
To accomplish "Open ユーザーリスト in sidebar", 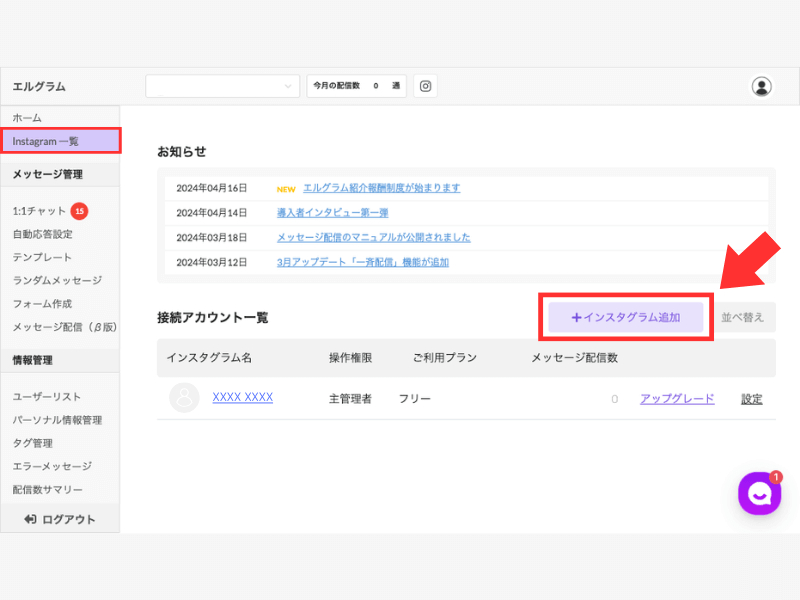I will tap(47, 396).
